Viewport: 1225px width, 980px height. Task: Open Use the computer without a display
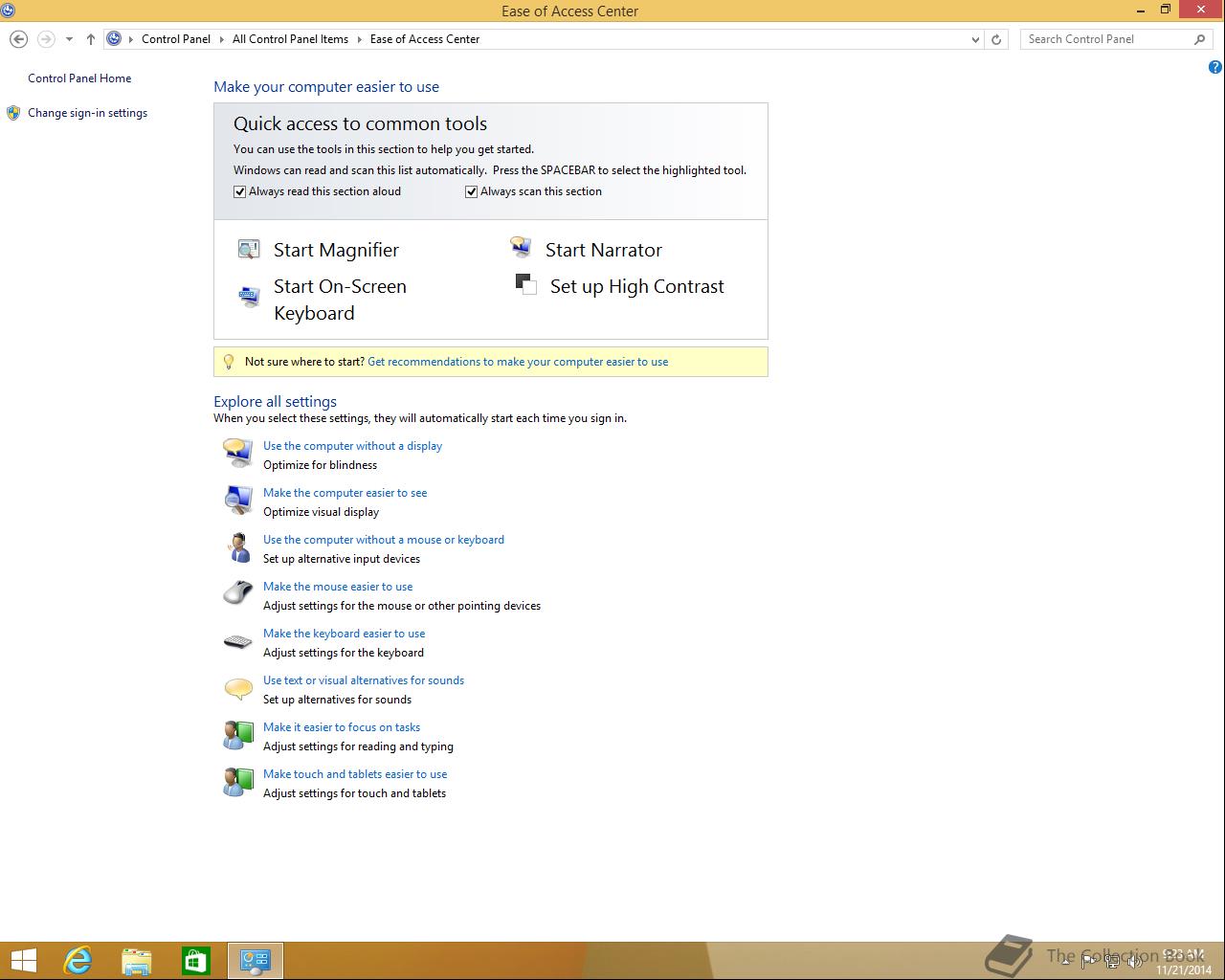tap(352, 446)
